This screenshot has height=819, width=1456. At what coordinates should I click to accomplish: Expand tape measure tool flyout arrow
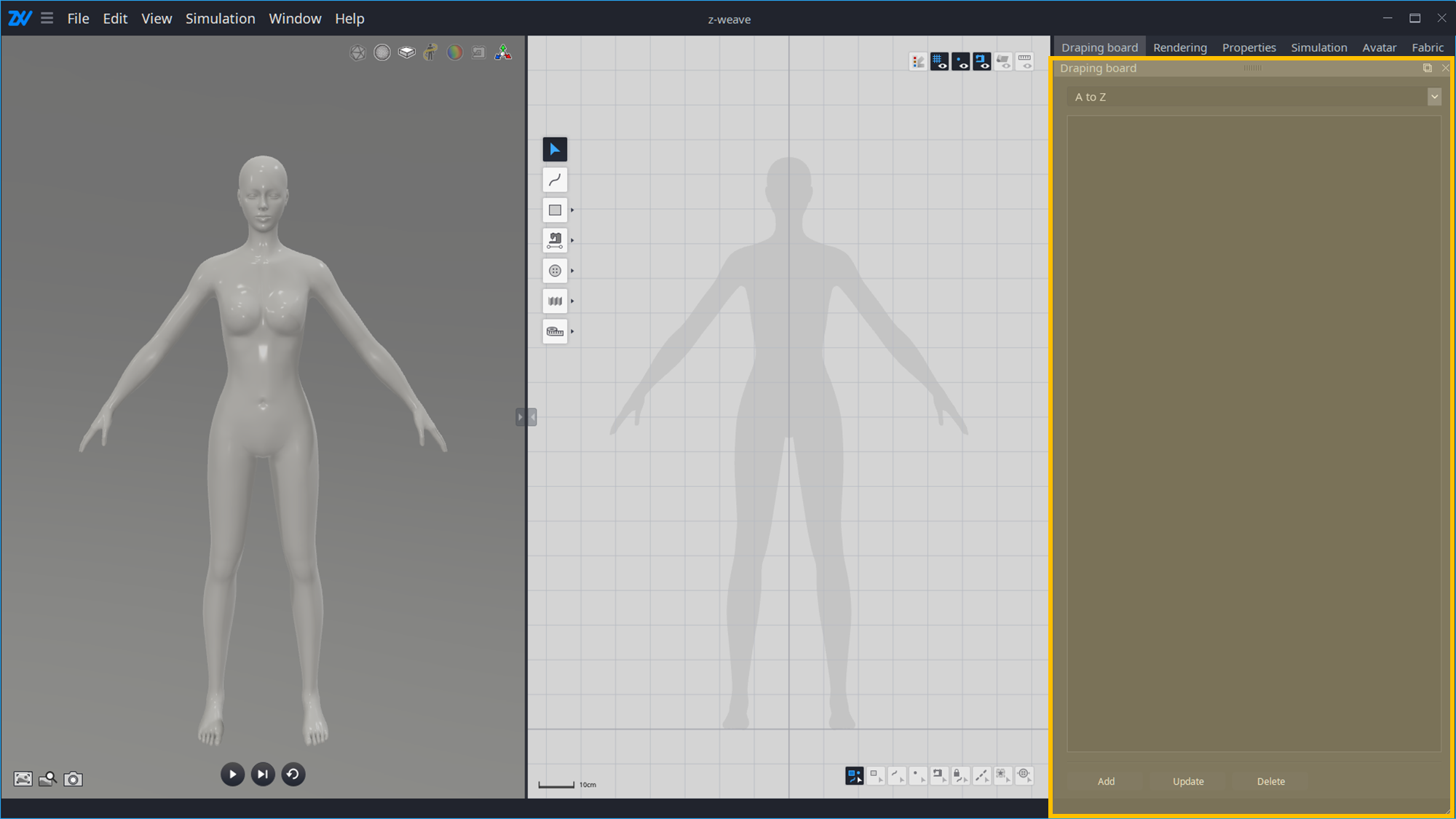pos(572,331)
